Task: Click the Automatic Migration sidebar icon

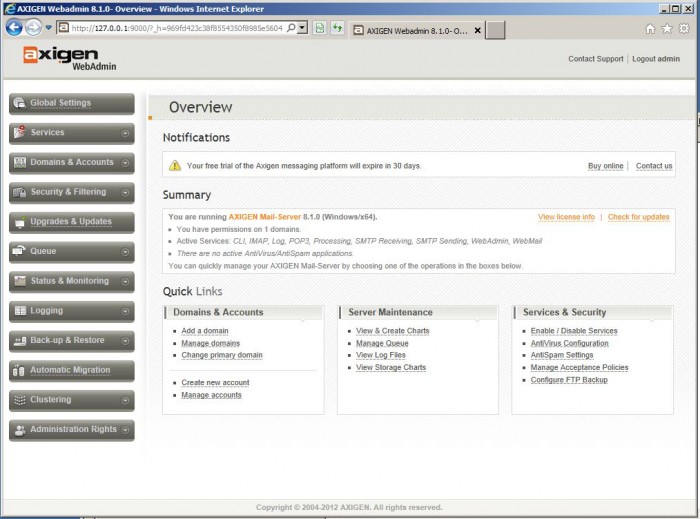Action: pyautogui.click(x=19, y=370)
